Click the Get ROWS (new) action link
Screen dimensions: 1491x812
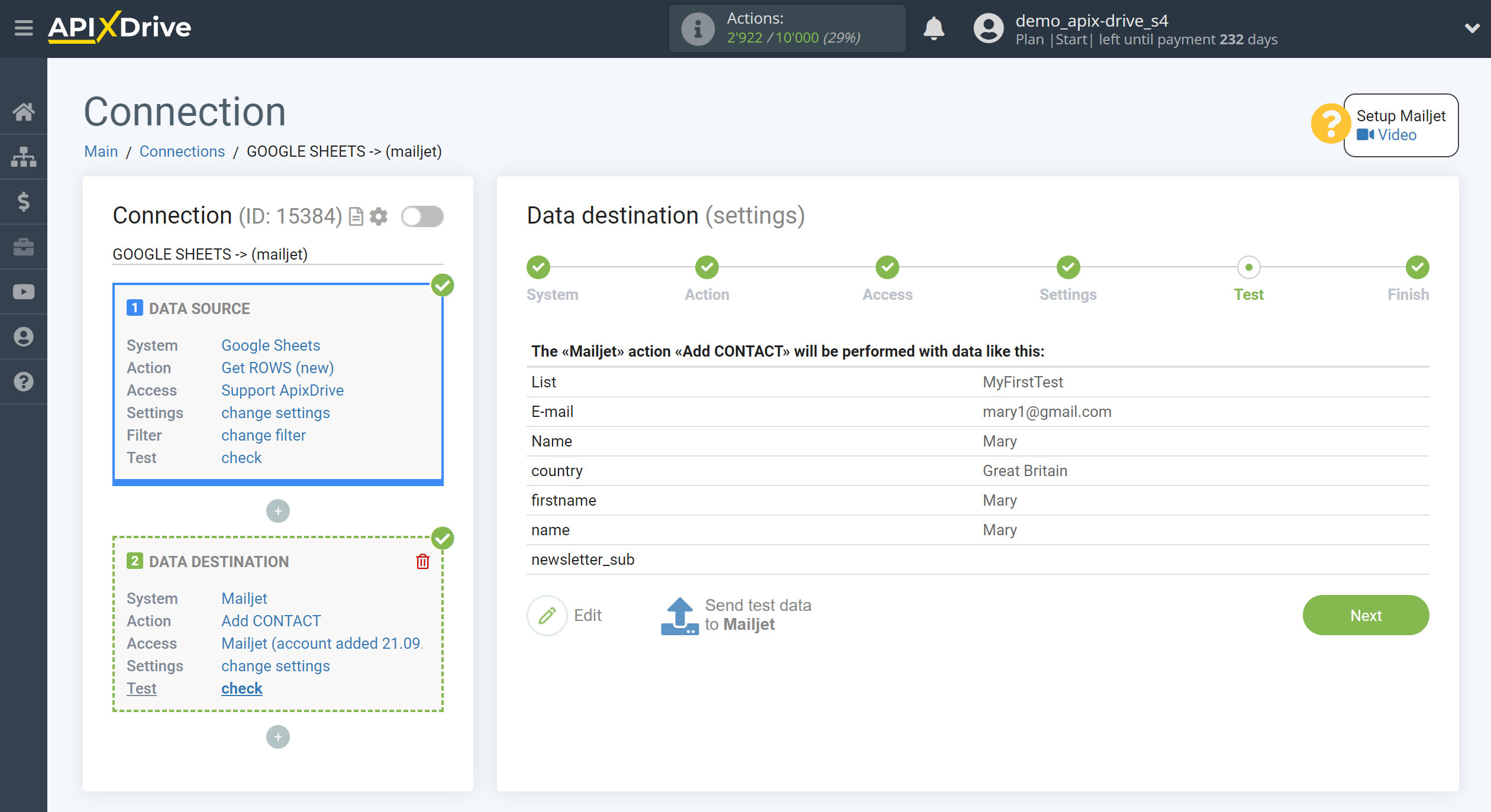click(x=277, y=368)
